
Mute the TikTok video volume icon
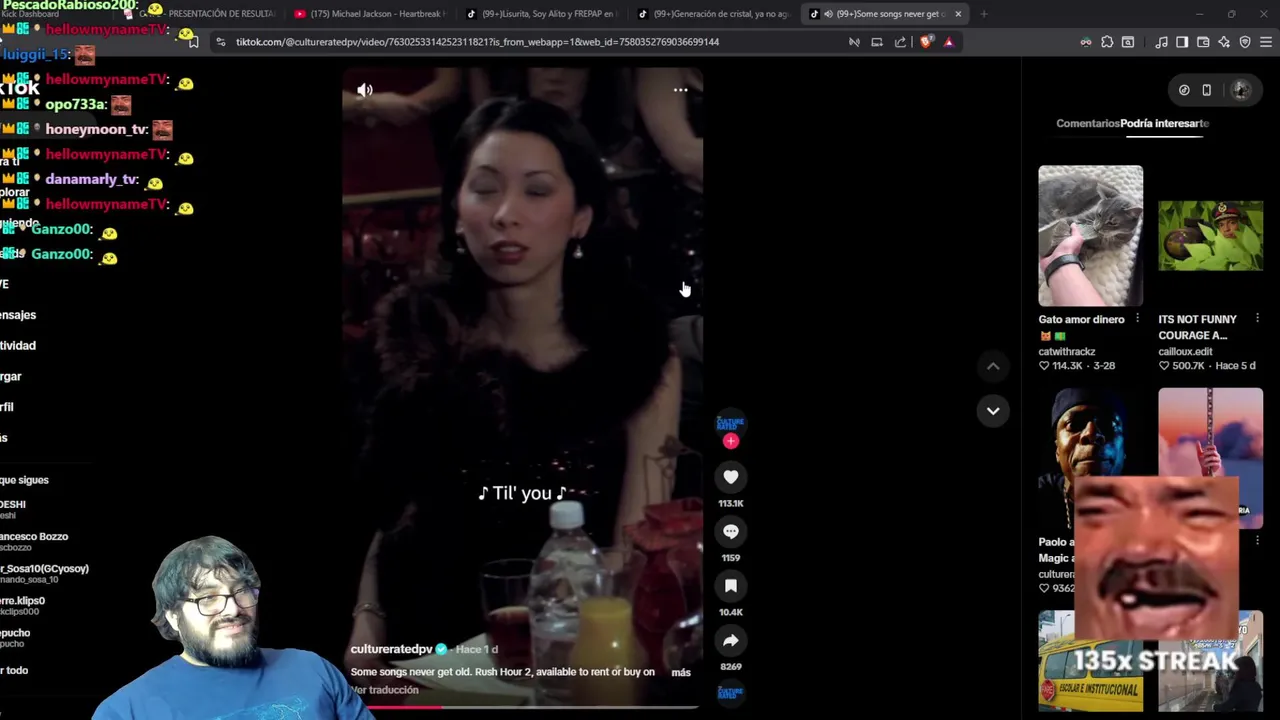tap(365, 91)
